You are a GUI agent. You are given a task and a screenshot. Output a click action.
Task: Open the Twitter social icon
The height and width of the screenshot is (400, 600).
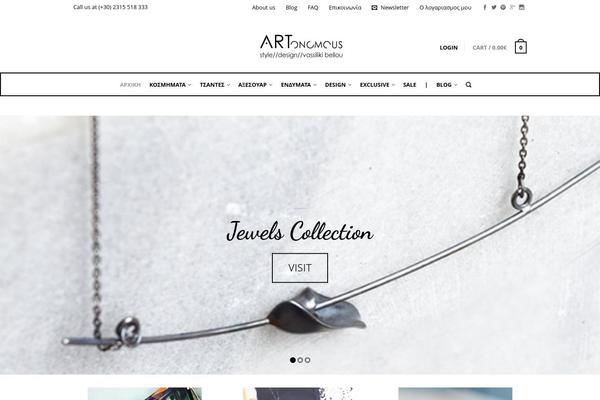494,7
